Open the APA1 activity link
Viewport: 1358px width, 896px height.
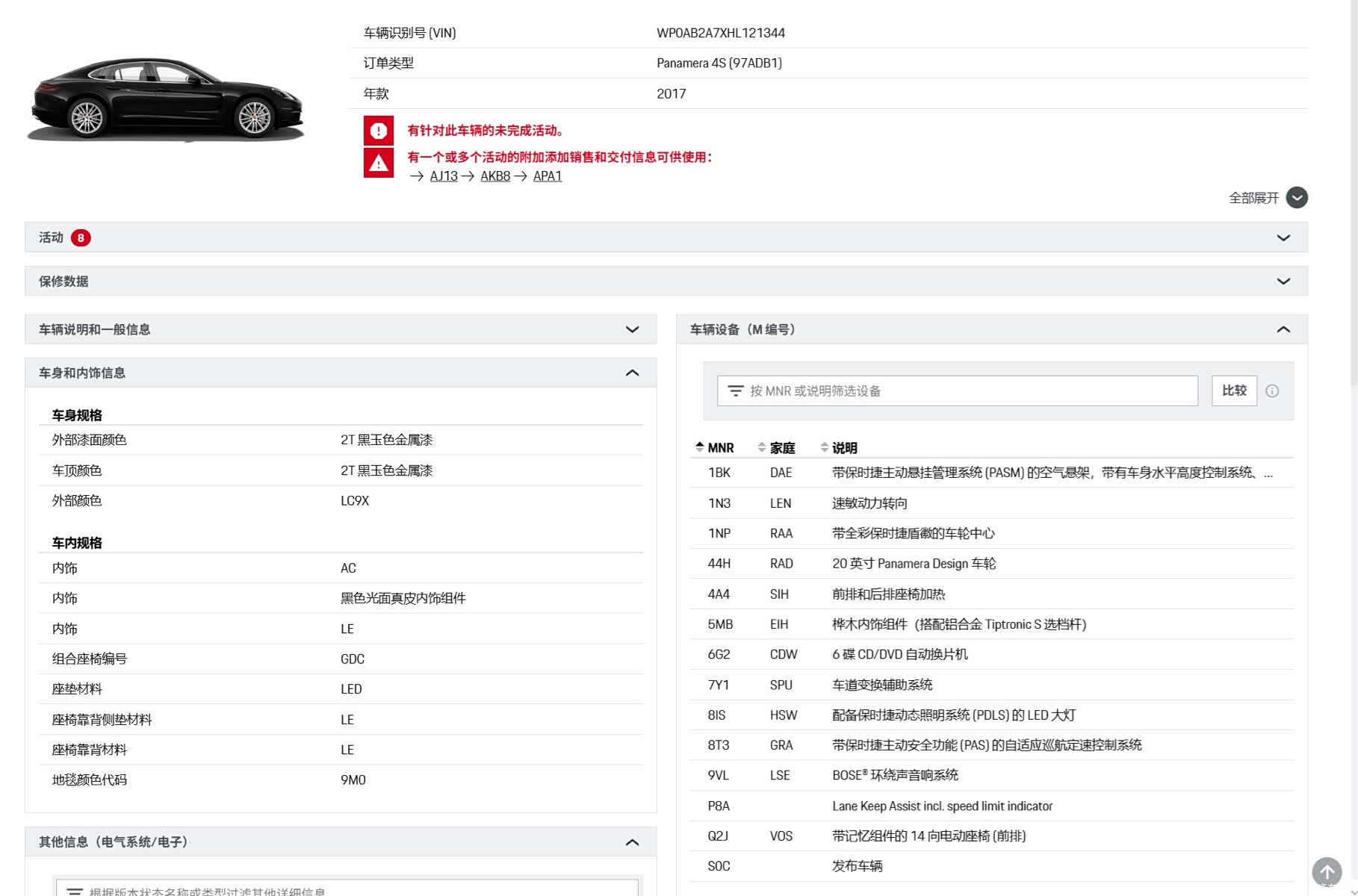tap(548, 176)
